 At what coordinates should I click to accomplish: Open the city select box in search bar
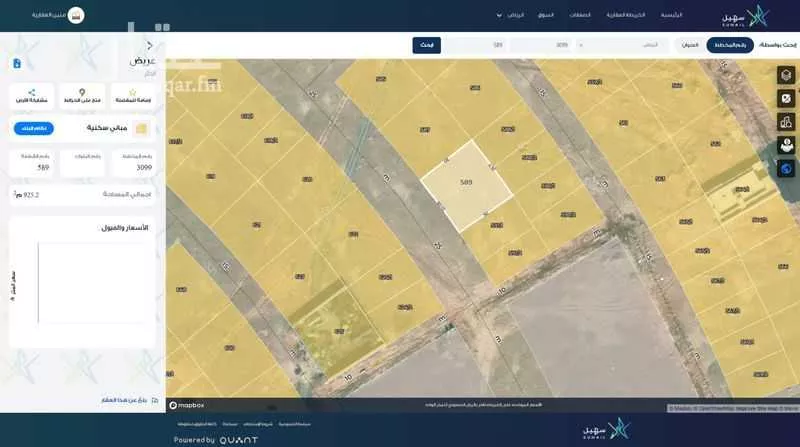click(622, 45)
